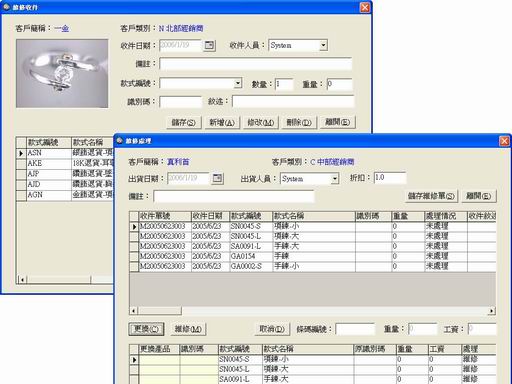Click the 新增(A) button
The height and width of the screenshot is (384, 512).
(222, 122)
